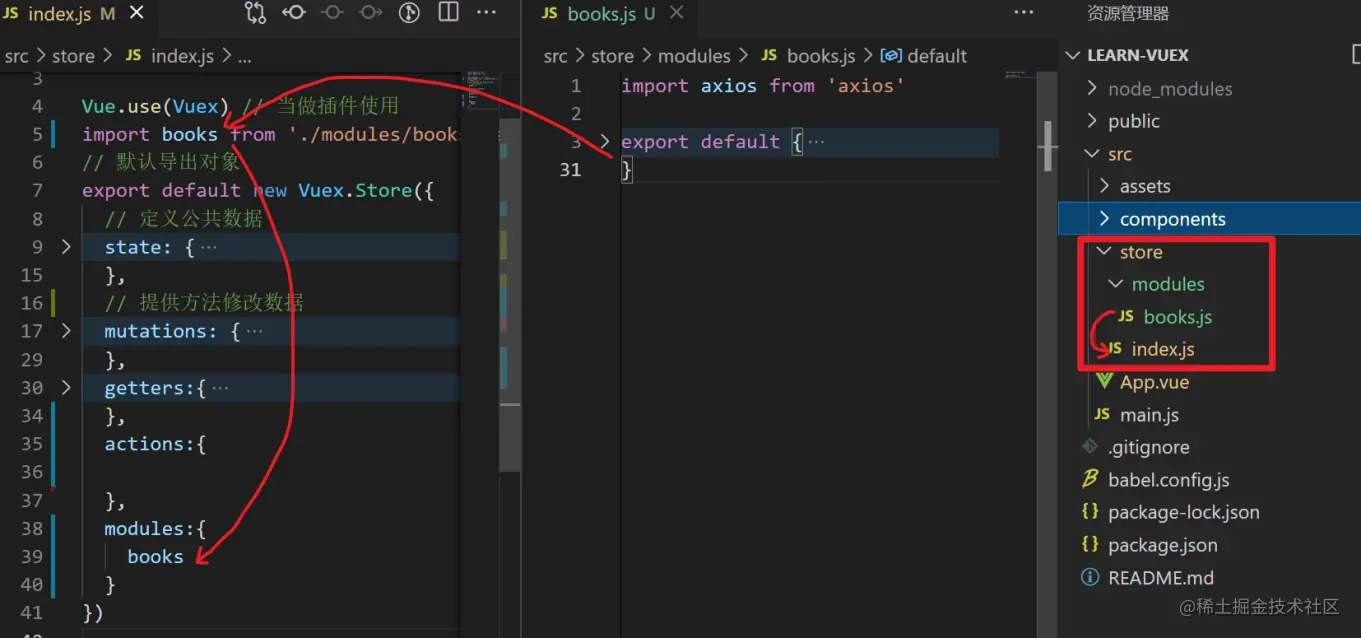Click the '// 提供方法修改数据' comment line
The image size is (1361, 638).
point(204,302)
